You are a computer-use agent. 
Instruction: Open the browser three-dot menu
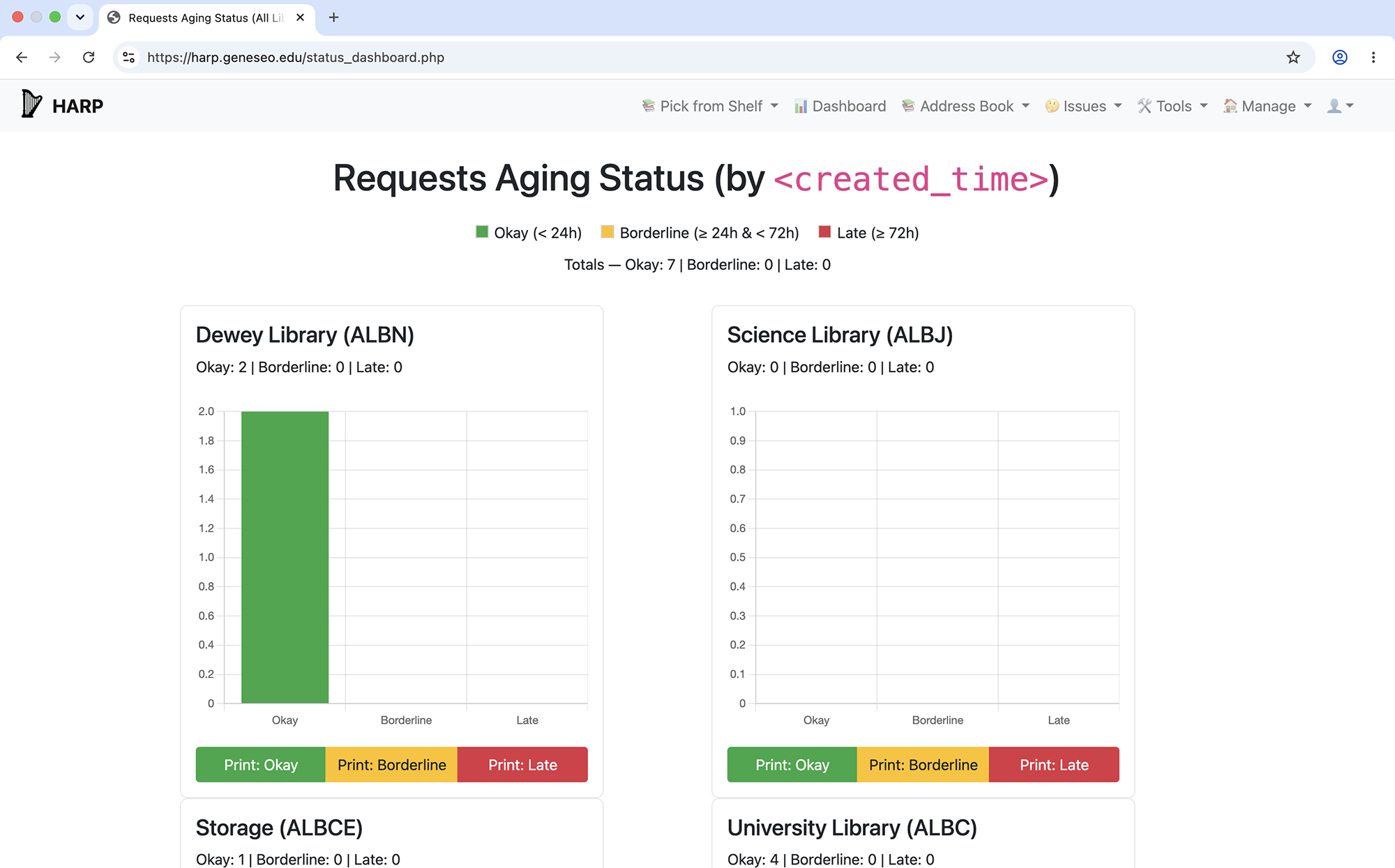click(x=1373, y=57)
